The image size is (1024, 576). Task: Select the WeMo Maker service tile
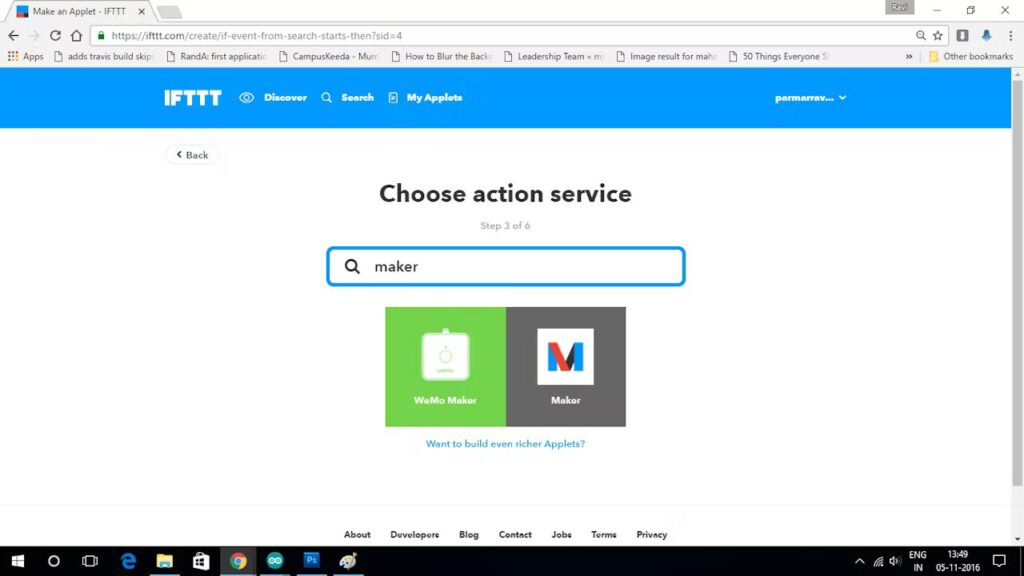coord(445,367)
